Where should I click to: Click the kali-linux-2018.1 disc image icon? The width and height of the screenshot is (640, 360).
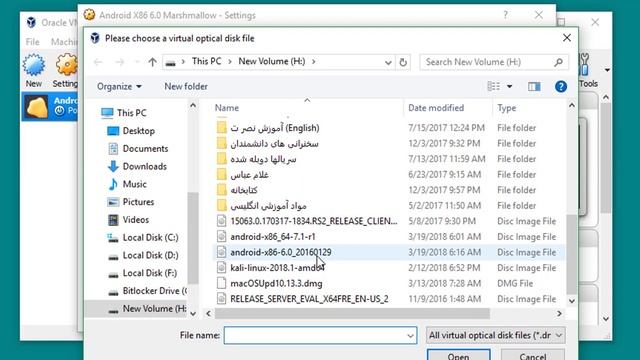click(221, 268)
